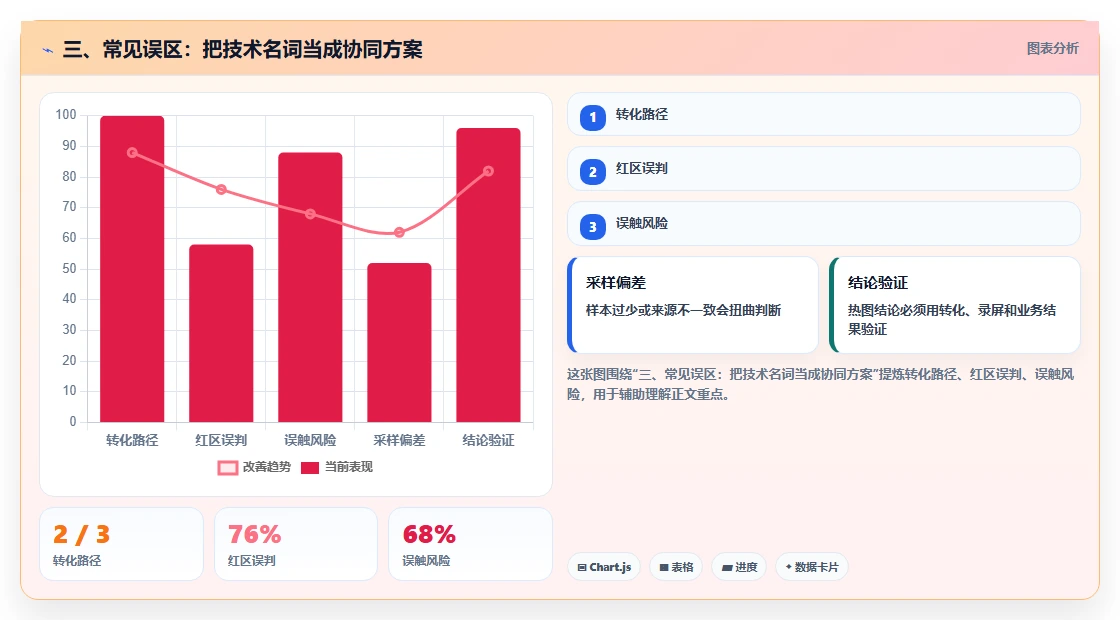This screenshot has width=1120, height=620.
Task: Click the 误触风险 x-axis label
Action: (x=310, y=441)
